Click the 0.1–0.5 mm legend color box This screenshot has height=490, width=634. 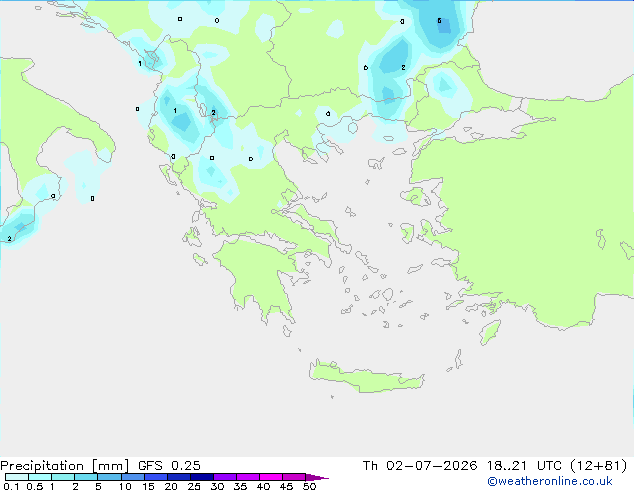click(17, 477)
